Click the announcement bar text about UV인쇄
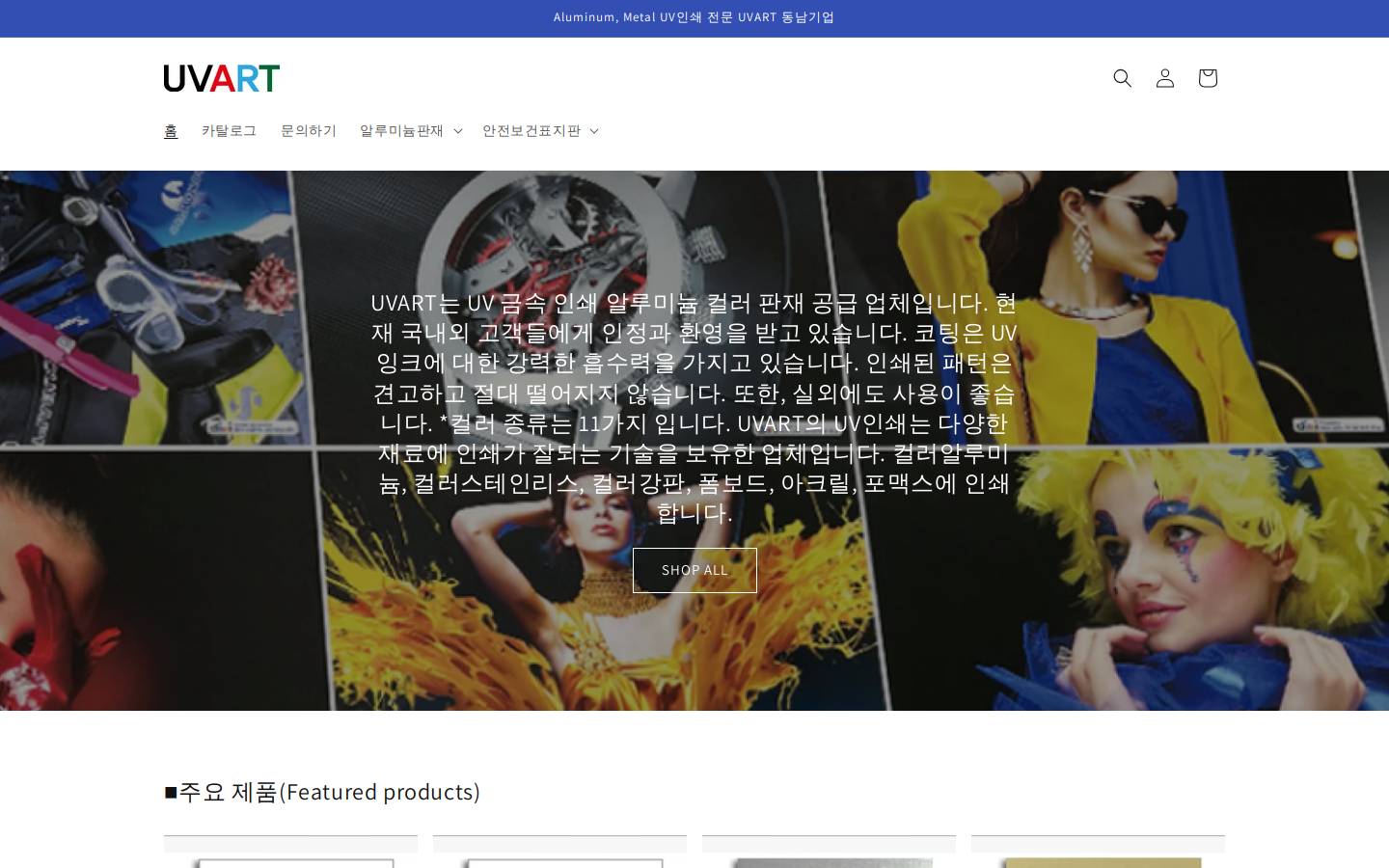The image size is (1389, 868). [694, 17]
